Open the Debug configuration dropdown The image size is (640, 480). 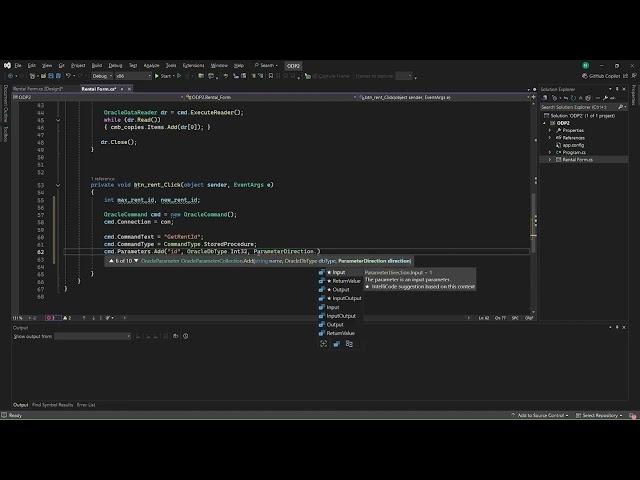102,76
